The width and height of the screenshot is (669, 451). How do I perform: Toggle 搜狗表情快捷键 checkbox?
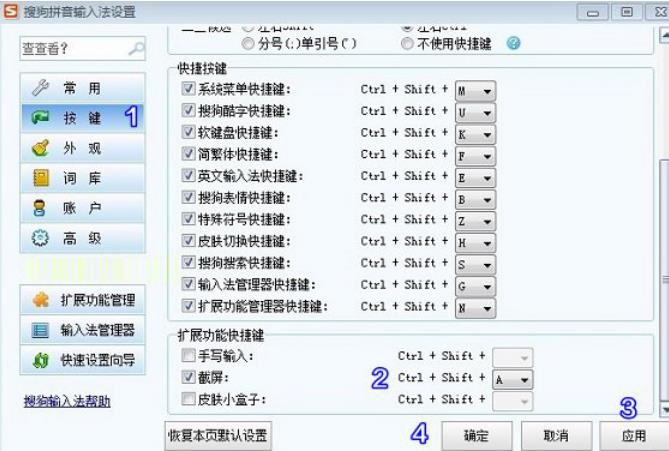click(x=188, y=197)
